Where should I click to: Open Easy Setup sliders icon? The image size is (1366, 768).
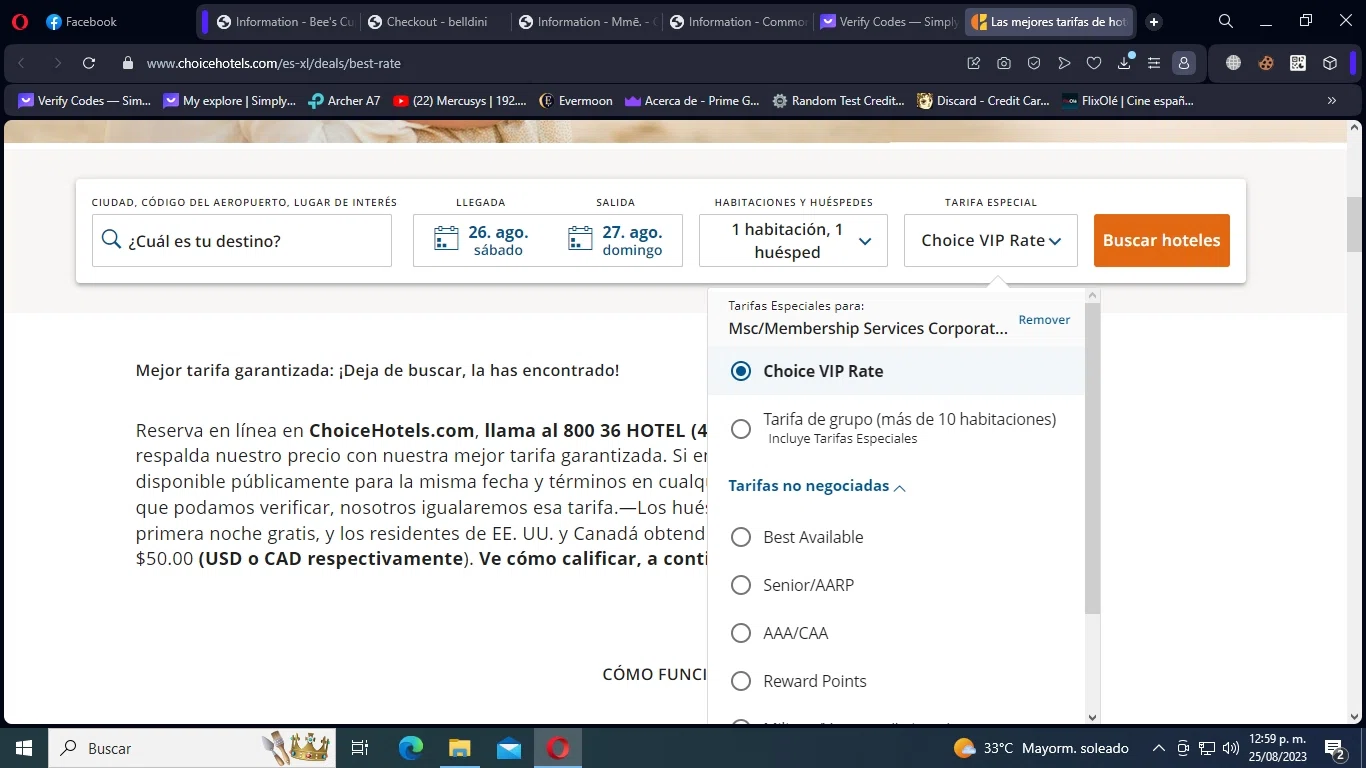pos(1154,63)
